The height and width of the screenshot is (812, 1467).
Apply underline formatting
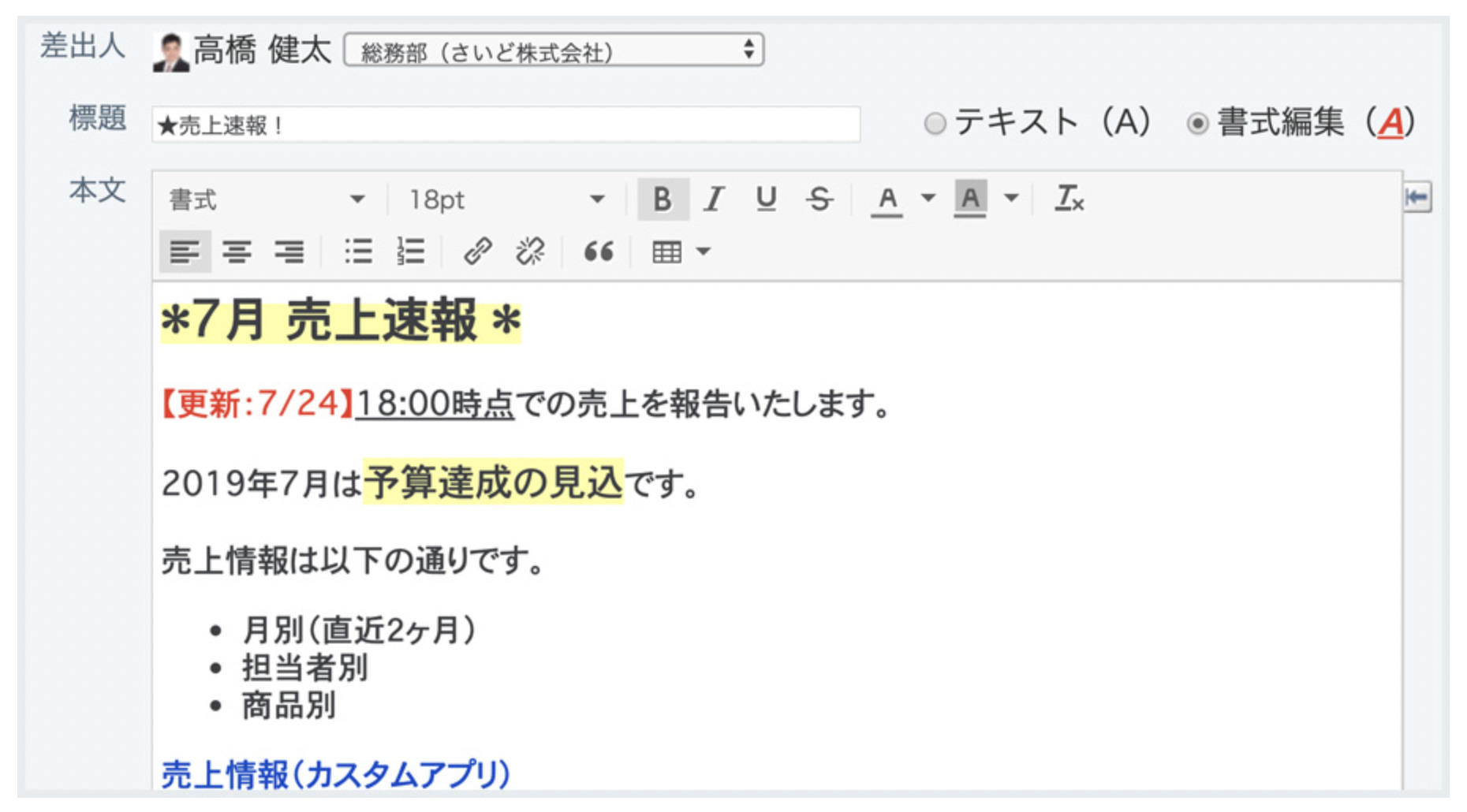click(766, 199)
